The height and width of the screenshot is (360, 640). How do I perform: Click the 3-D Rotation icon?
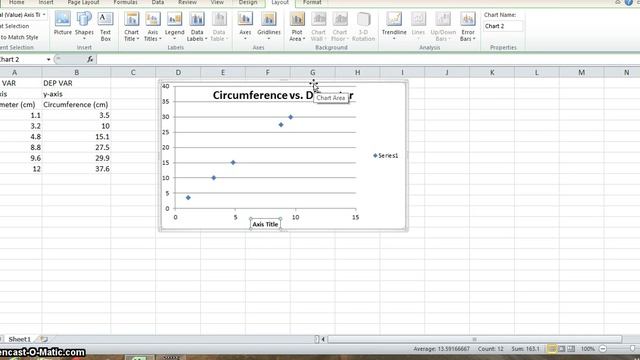click(x=363, y=26)
